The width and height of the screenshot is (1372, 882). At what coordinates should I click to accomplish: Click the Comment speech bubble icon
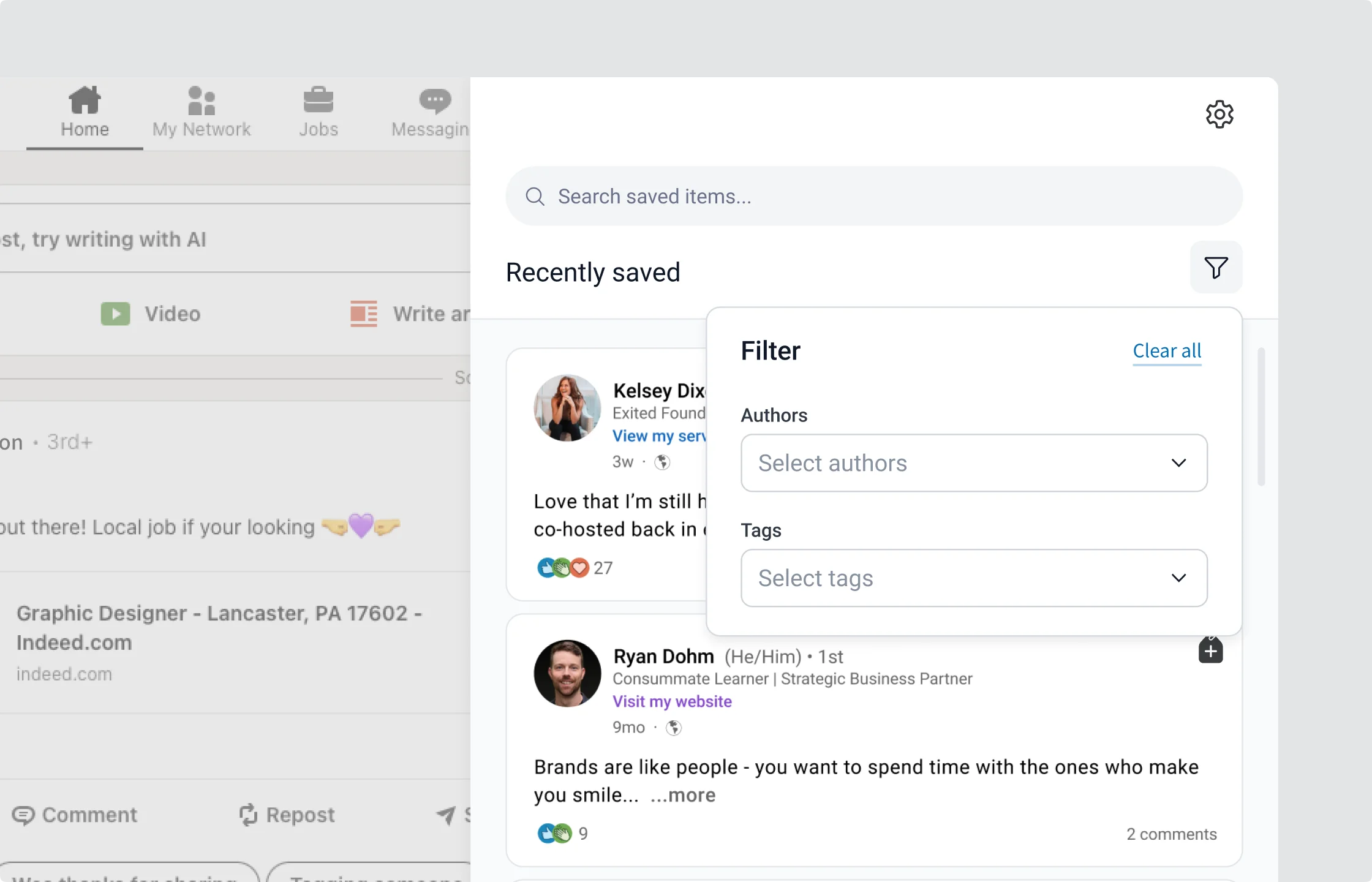click(23, 815)
